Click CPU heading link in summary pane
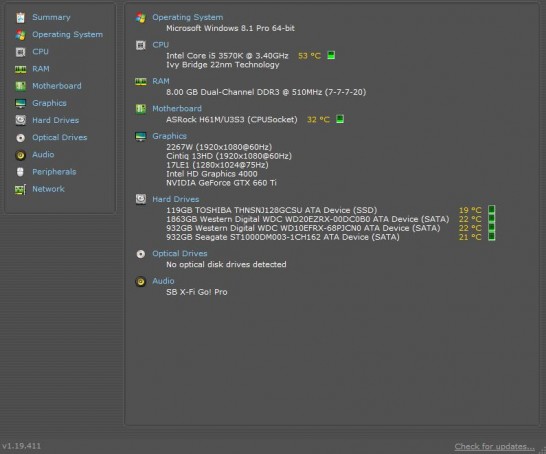The width and height of the screenshot is (546, 454). coord(161,45)
